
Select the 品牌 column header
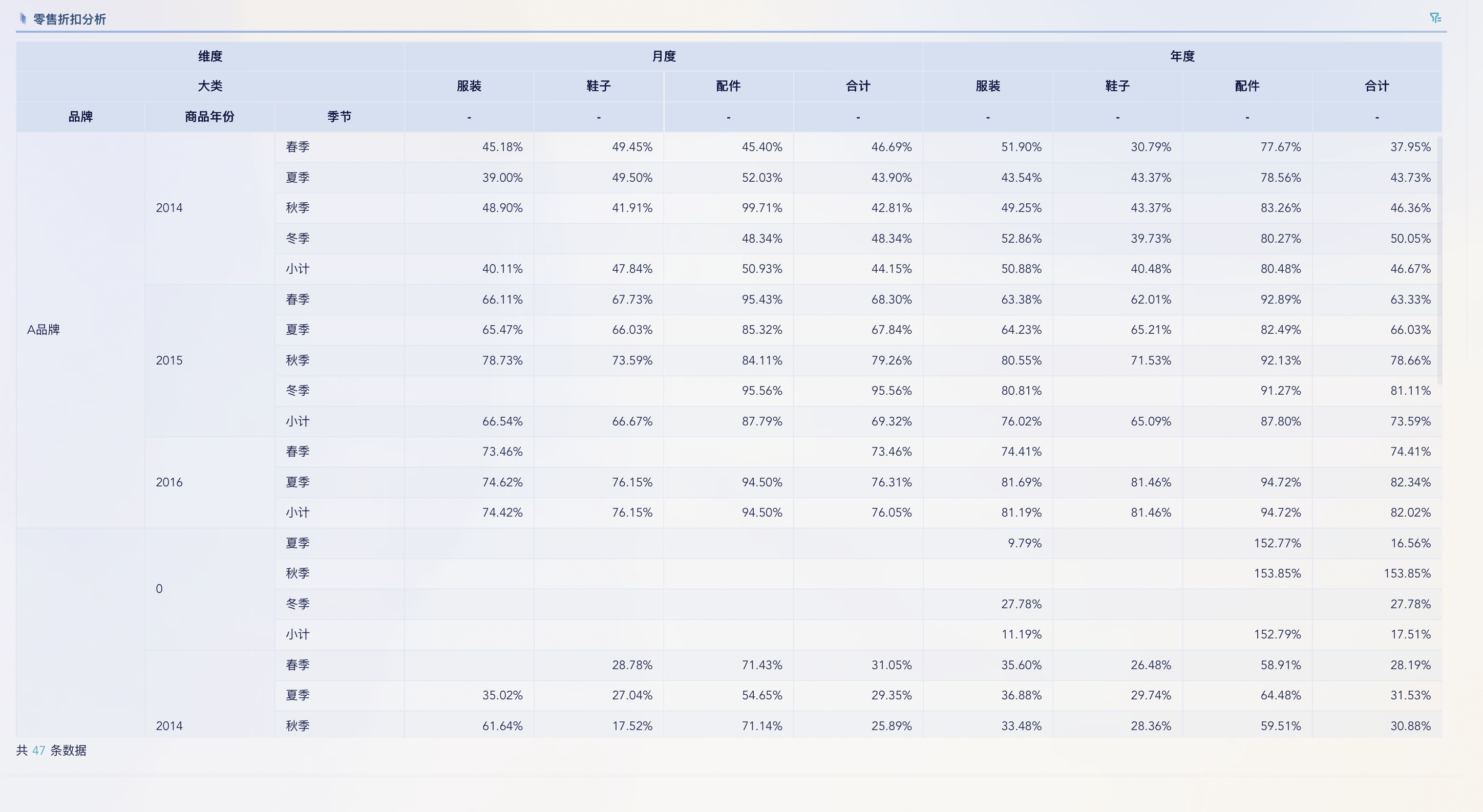pyautogui.click(x=80, y=117)
